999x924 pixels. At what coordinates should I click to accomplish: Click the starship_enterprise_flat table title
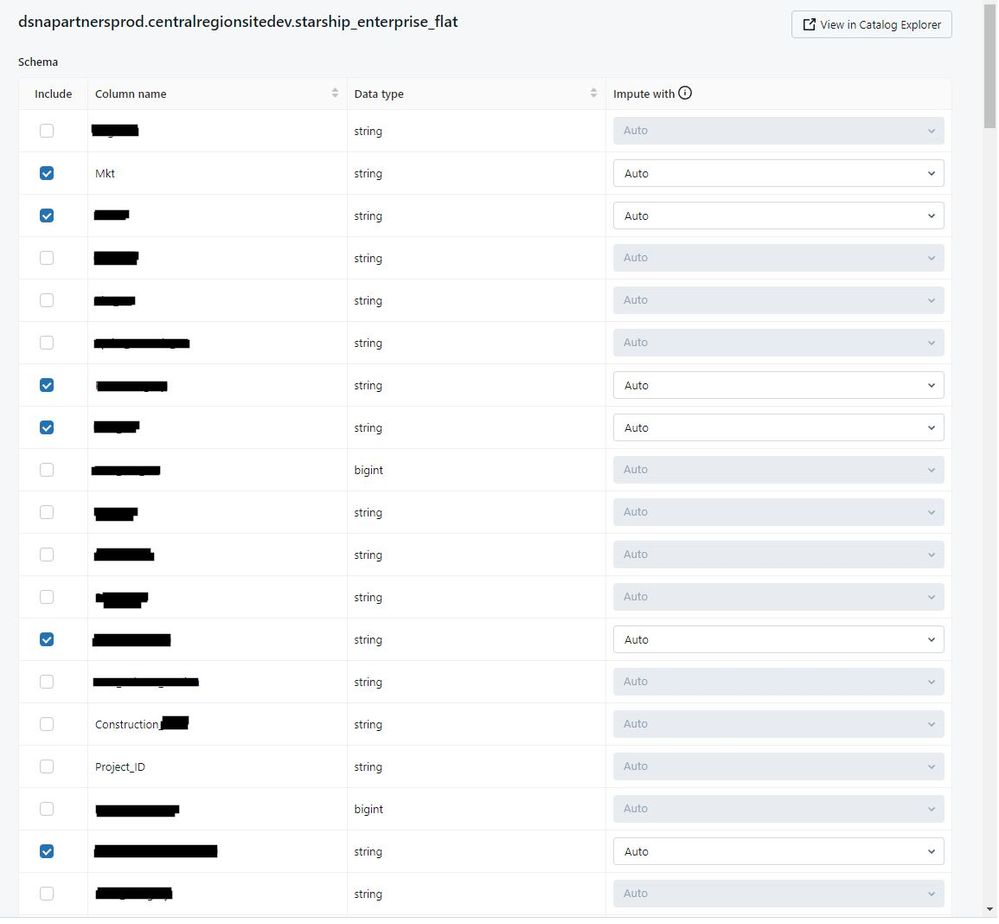click(238, 21)
